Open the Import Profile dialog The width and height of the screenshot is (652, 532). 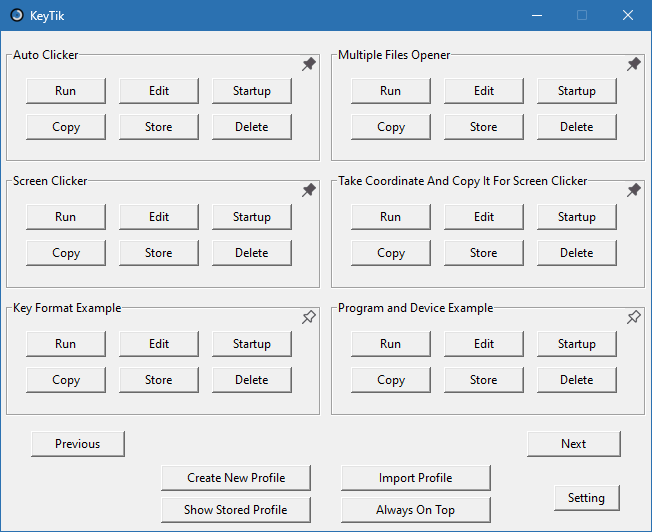click(x=415, y=478)
